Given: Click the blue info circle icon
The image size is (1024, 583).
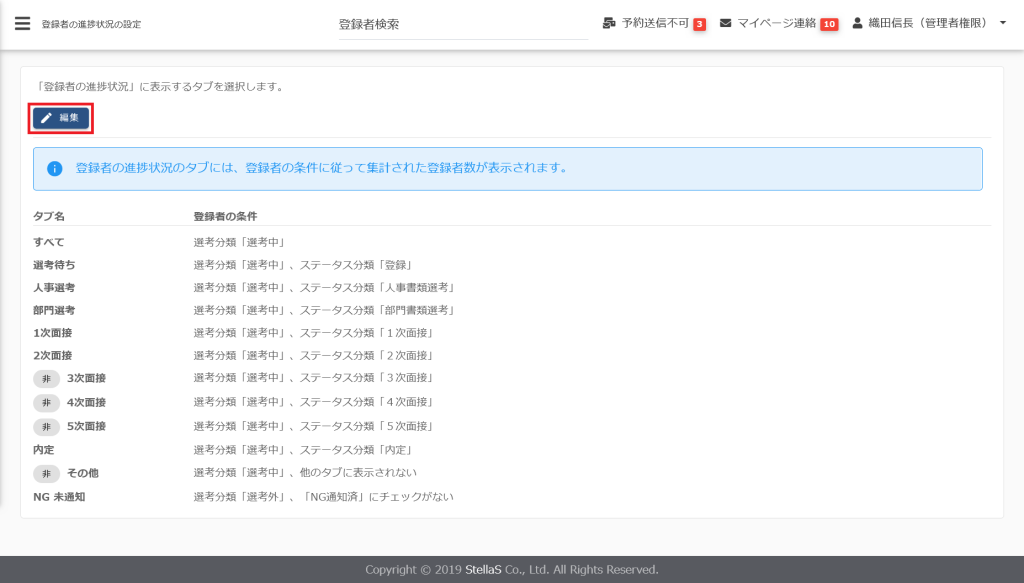Looking at the screenshot, I should pos(54,169).
